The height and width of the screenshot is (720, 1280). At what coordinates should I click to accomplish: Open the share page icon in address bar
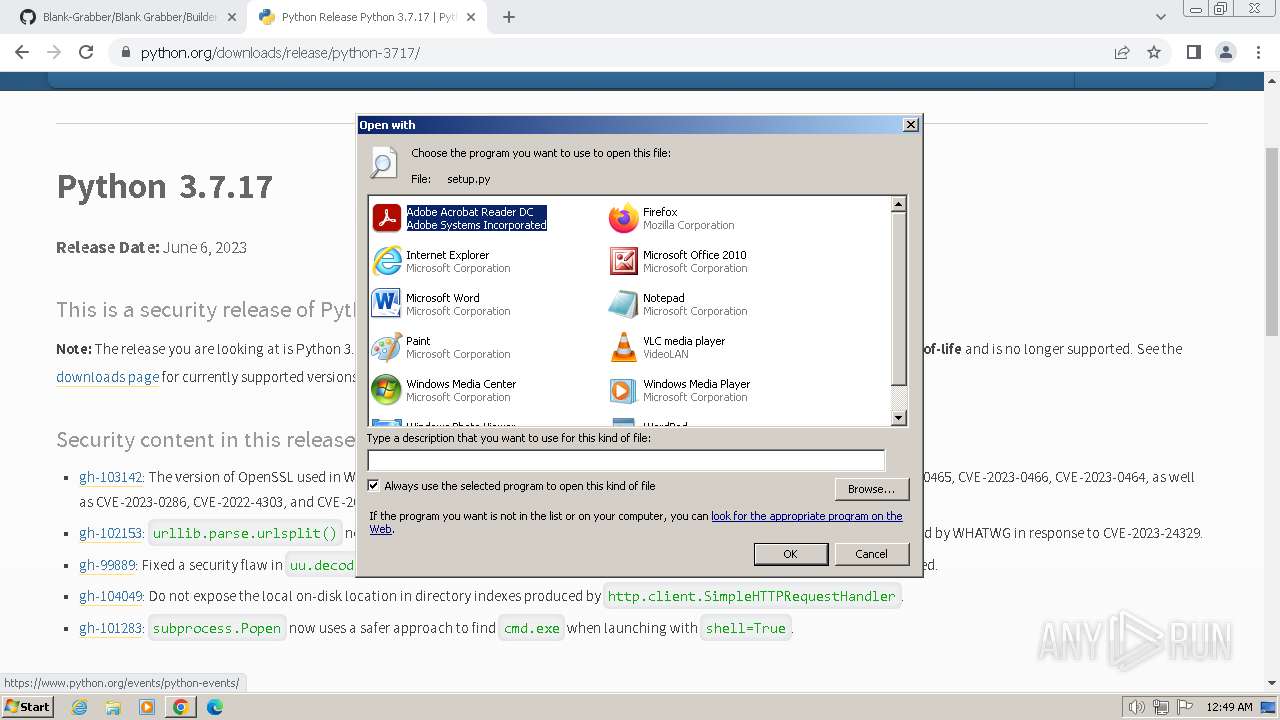tap(1122, 52)
